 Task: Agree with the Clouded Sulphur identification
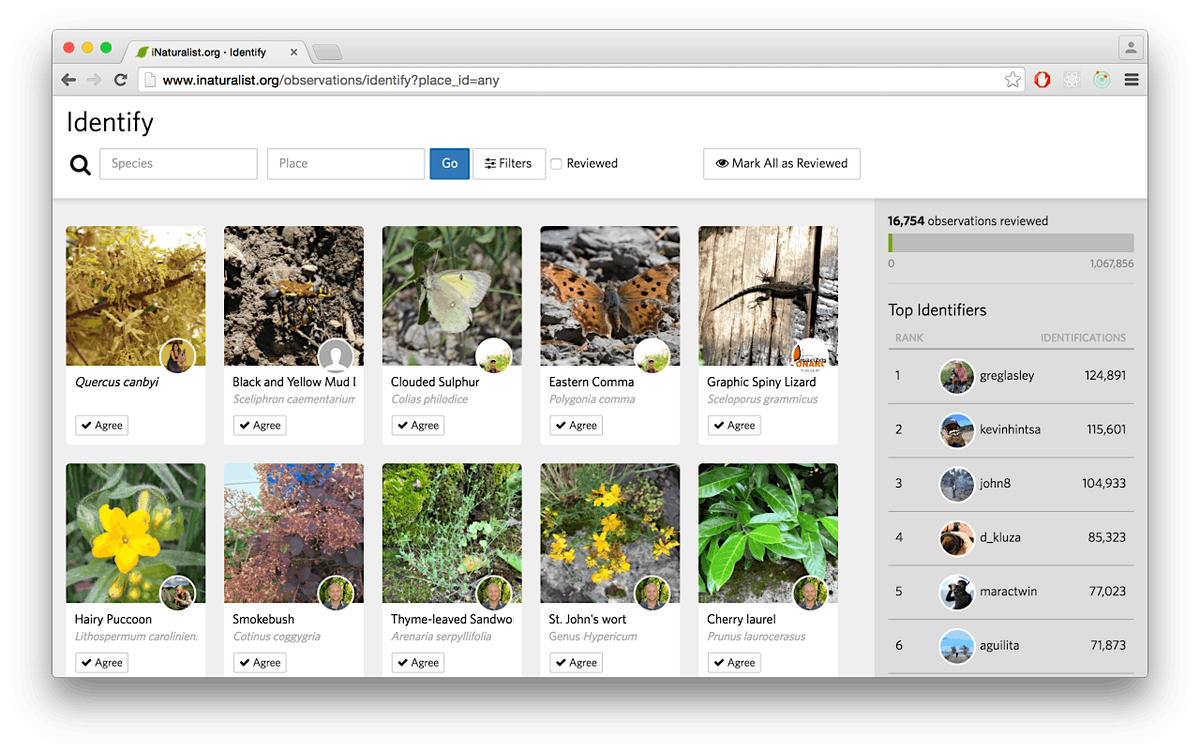418,425
